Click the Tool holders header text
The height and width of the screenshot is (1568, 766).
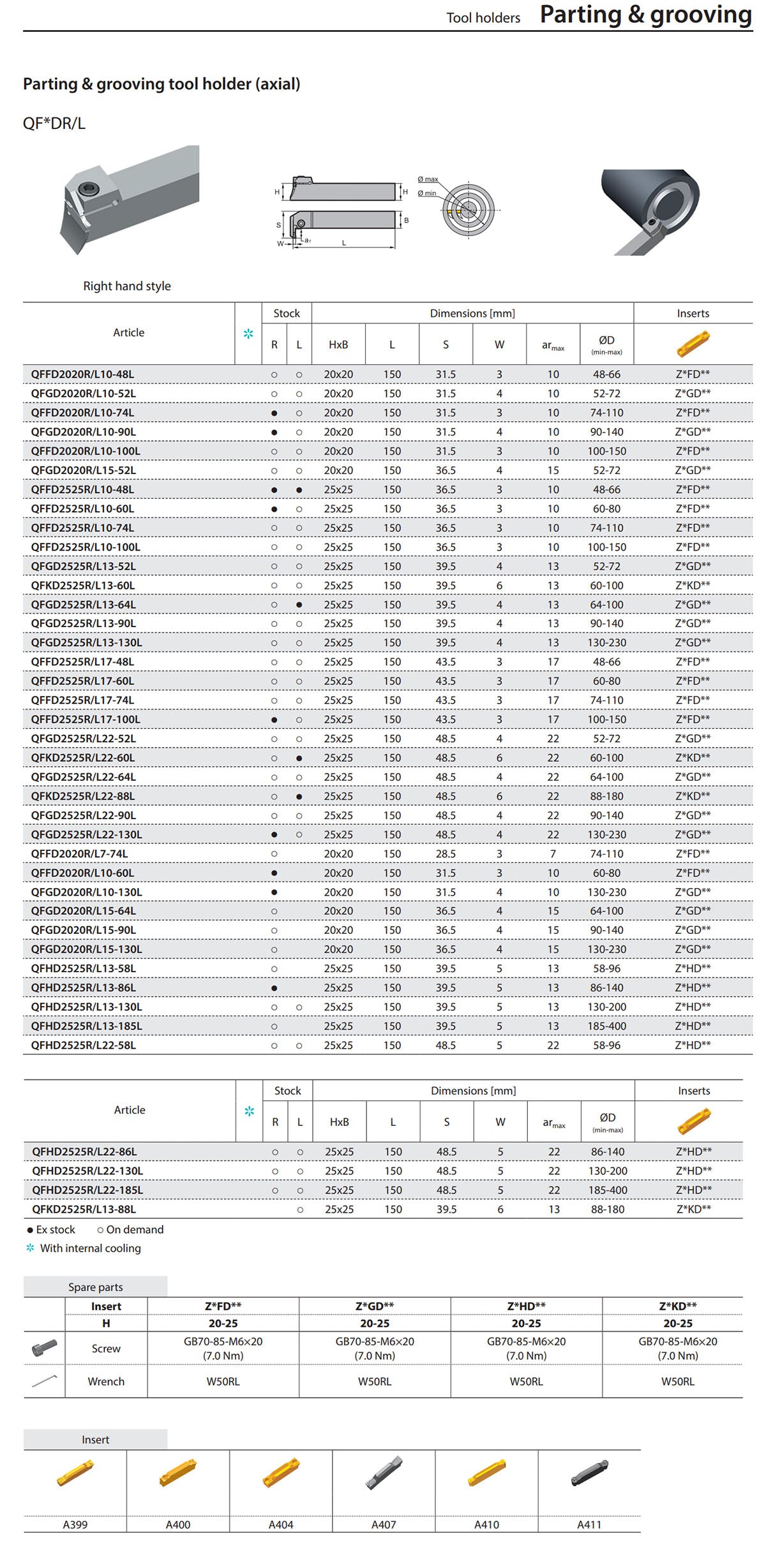(x=483, y=18)
